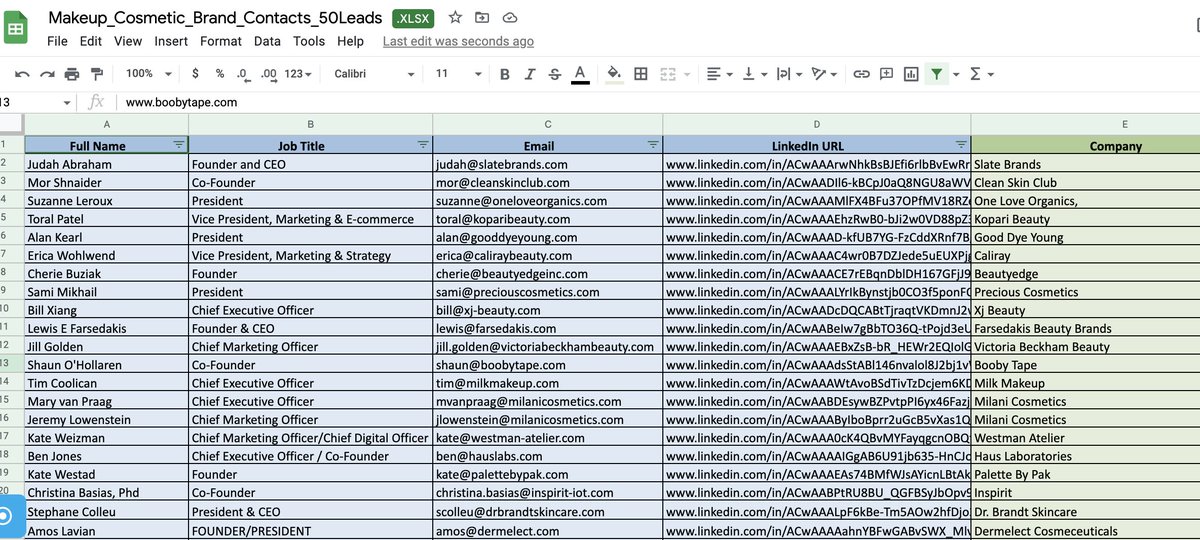
Task: Click the document title to rename
Action: click(215, 18)
